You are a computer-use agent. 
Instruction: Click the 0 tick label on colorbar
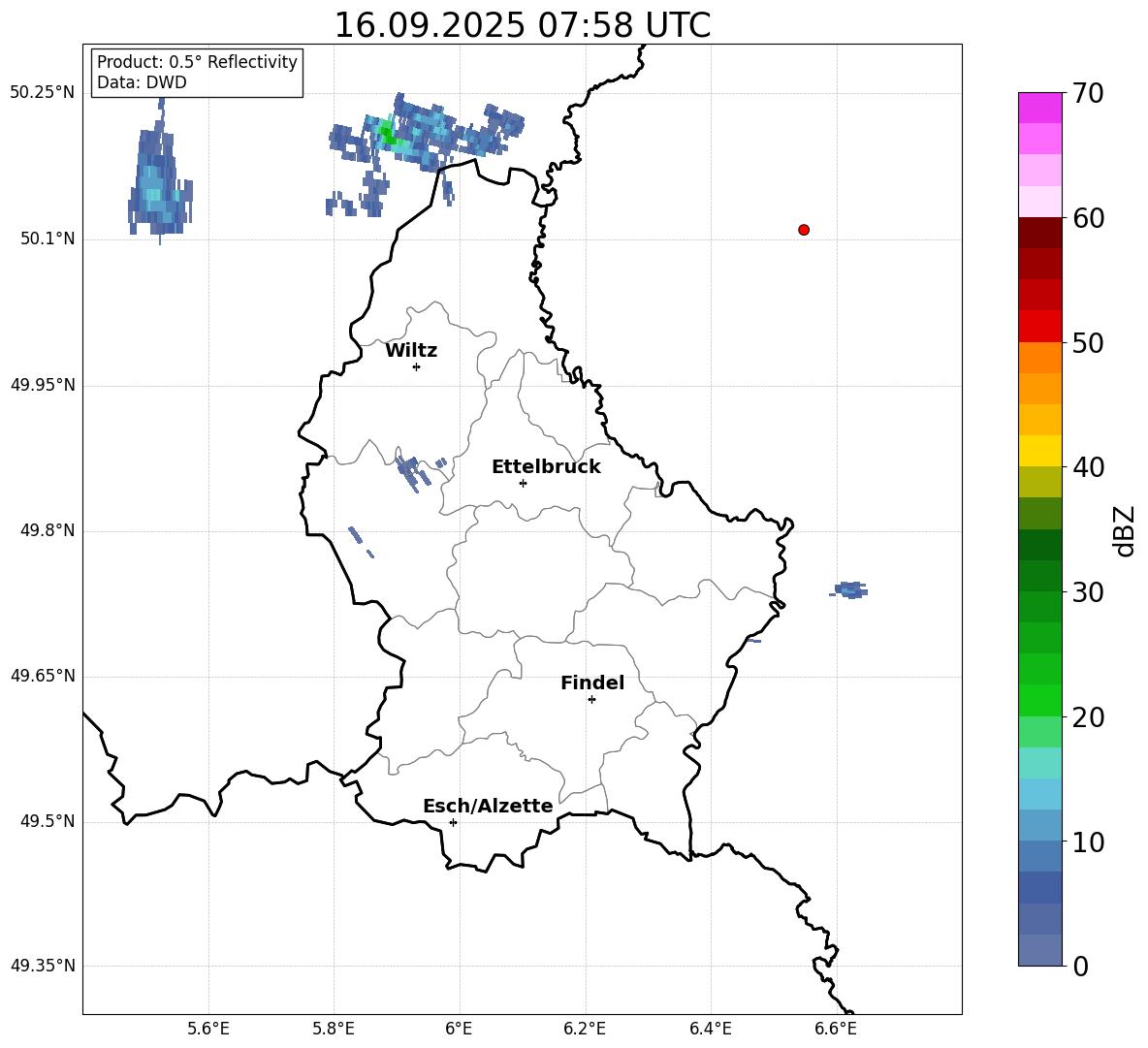coord(1080,967)
